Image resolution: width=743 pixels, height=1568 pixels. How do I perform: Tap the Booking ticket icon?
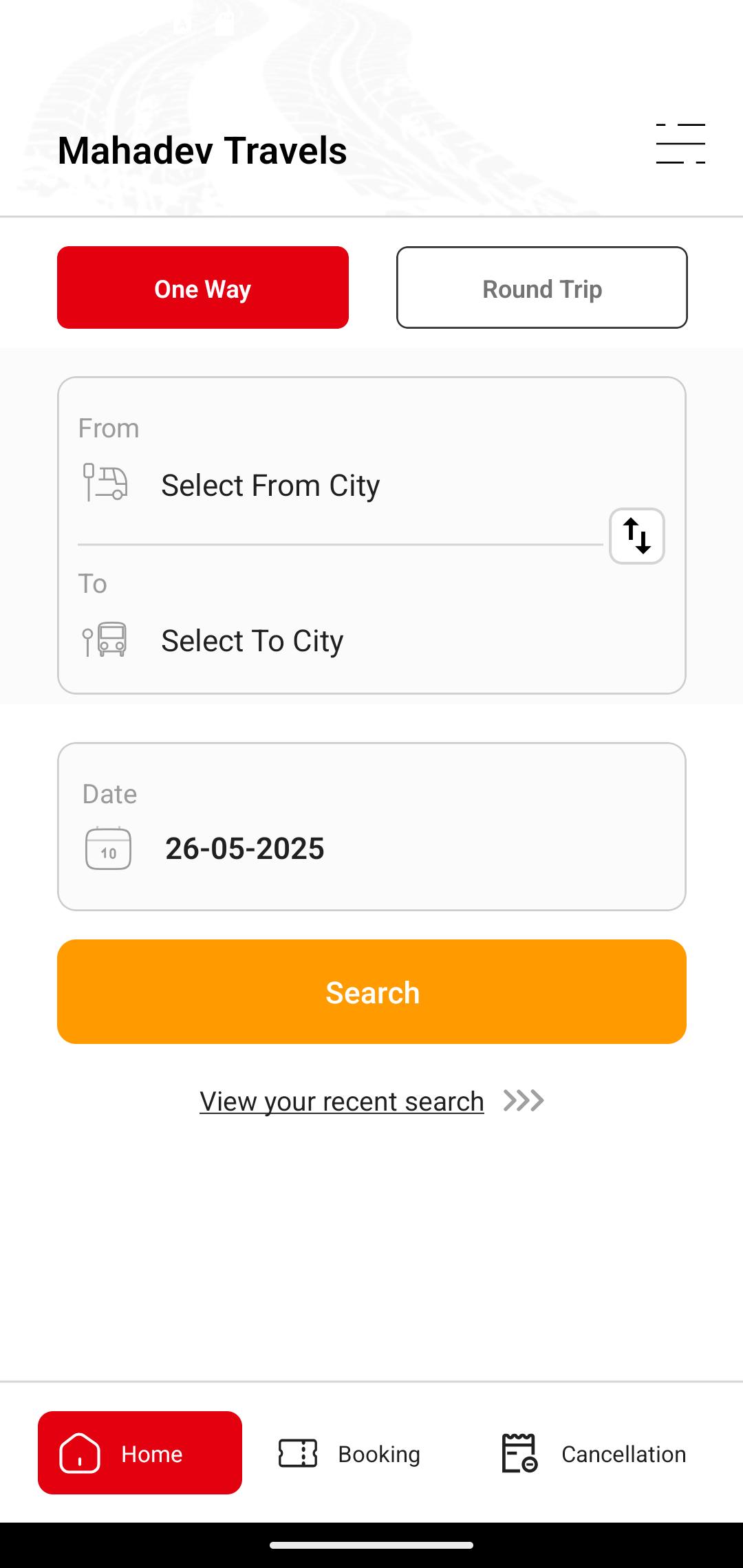click(x=298, y=1453)
